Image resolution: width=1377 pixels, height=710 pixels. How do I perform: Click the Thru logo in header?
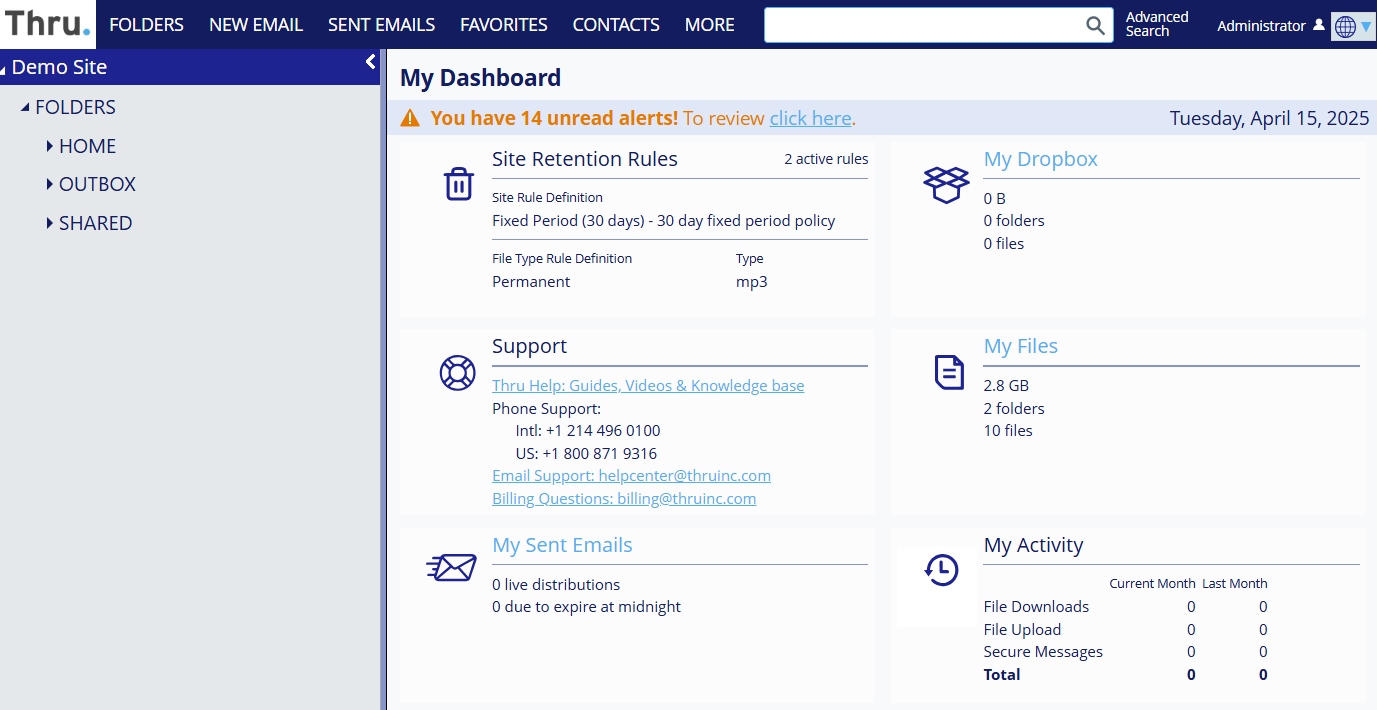[47, 24]
